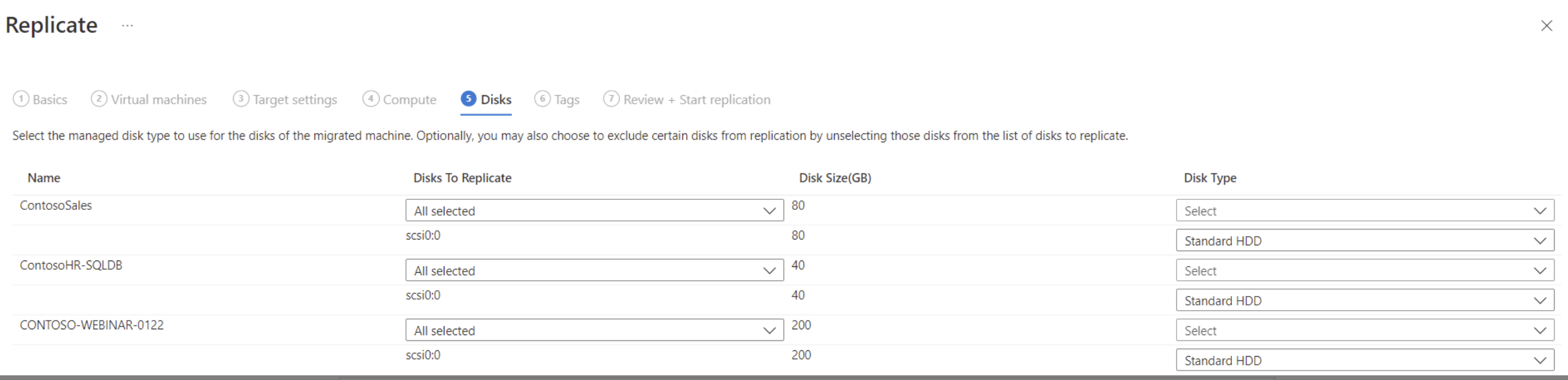The height and width of the screenshot is (380, 1568).
Task: Close the Replicate pane
Action: click(1546, 26)
